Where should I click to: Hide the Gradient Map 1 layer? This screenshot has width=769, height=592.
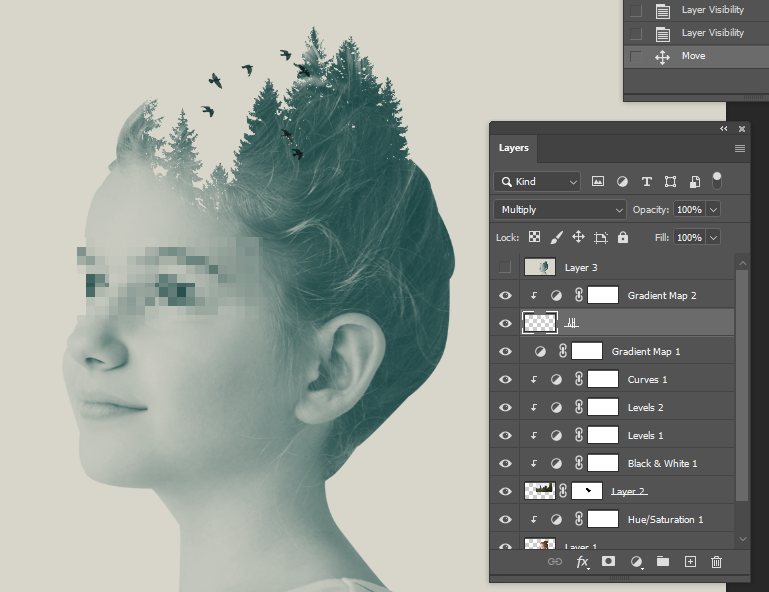[x=505, y=351]
